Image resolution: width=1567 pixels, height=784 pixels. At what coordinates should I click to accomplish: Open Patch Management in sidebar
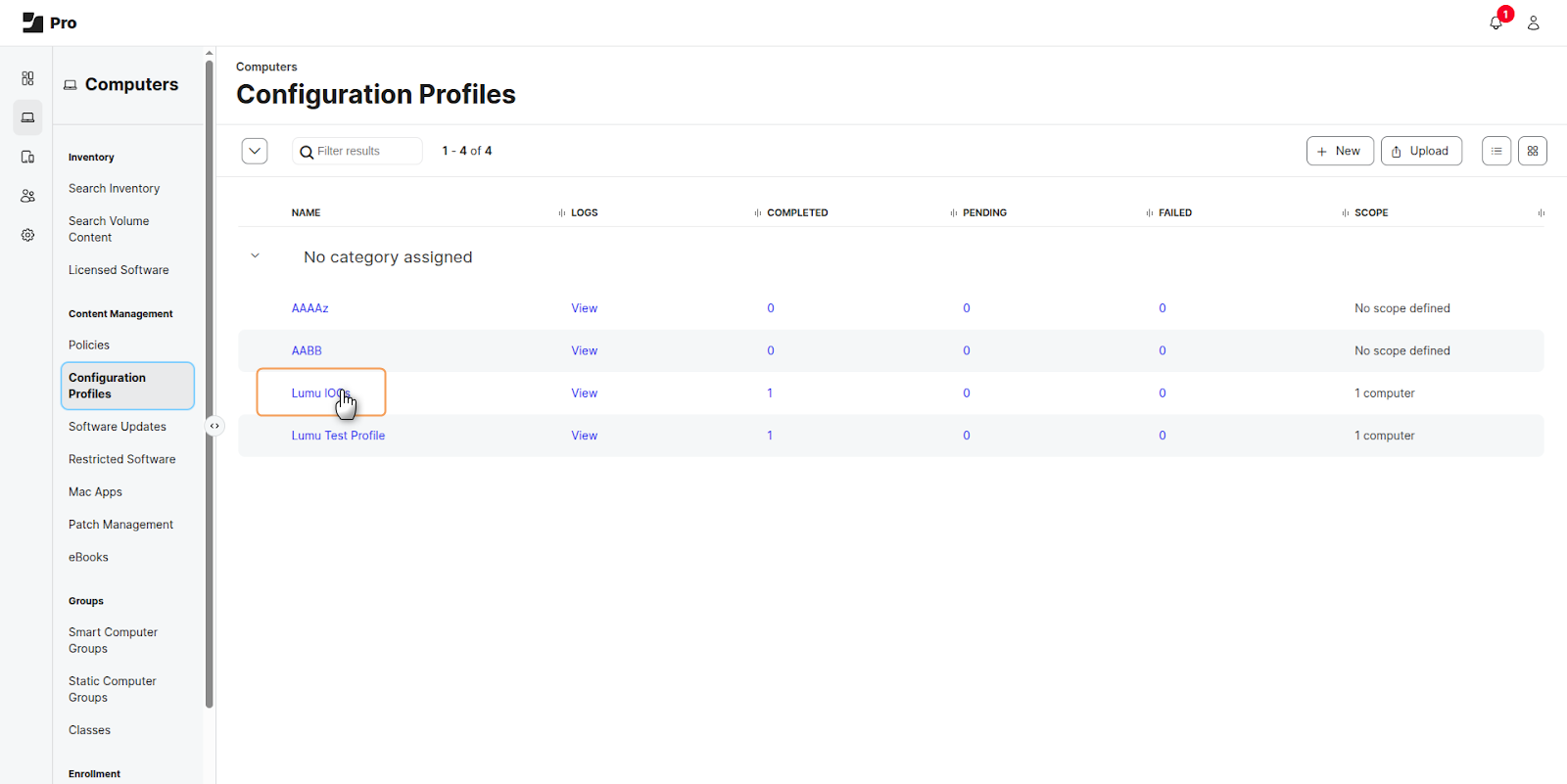click(x=120, y=525)
